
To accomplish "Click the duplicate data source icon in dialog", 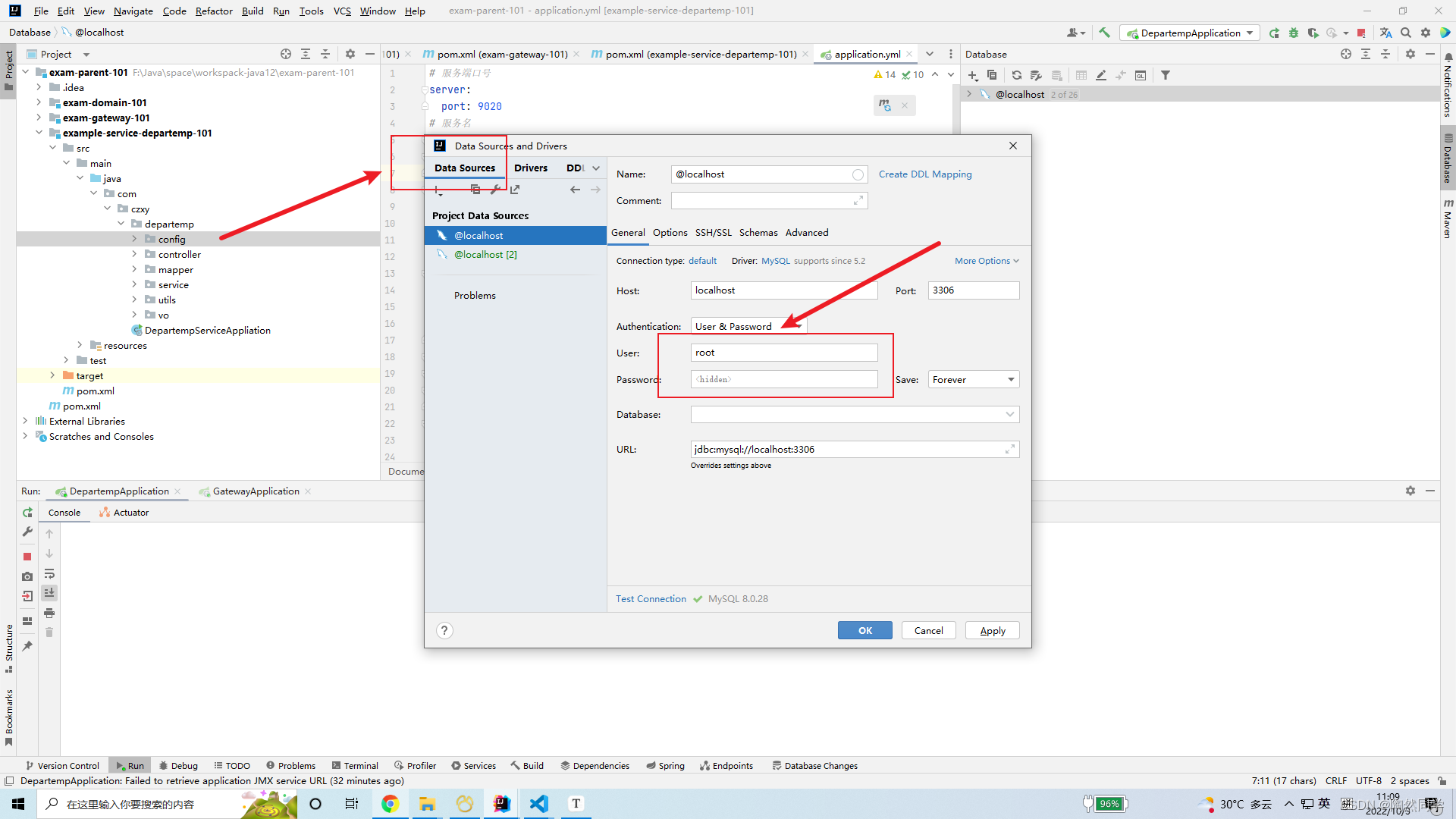I will point(475,190).
